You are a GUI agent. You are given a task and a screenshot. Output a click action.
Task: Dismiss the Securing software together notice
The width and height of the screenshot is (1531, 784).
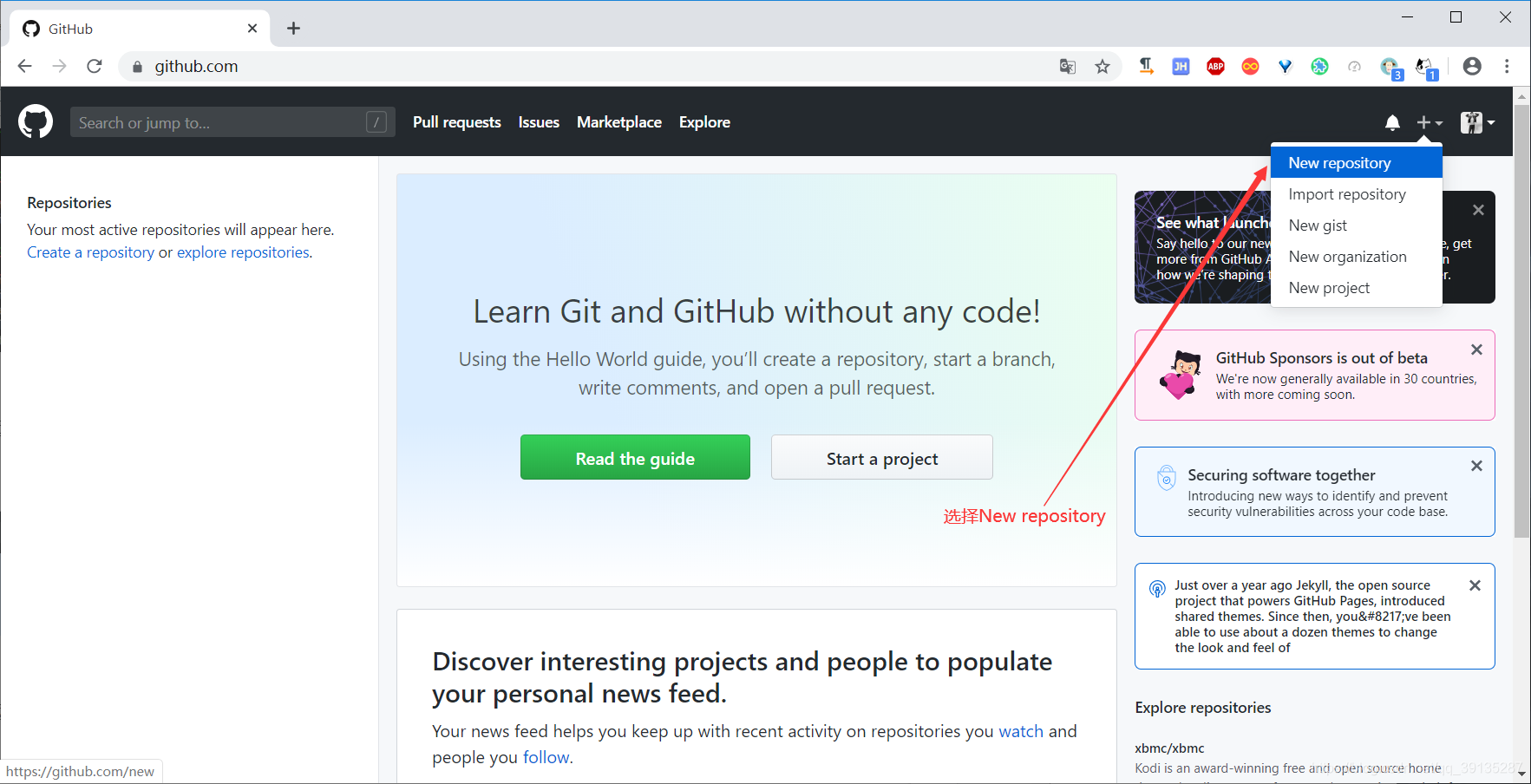coord(1476,466)
